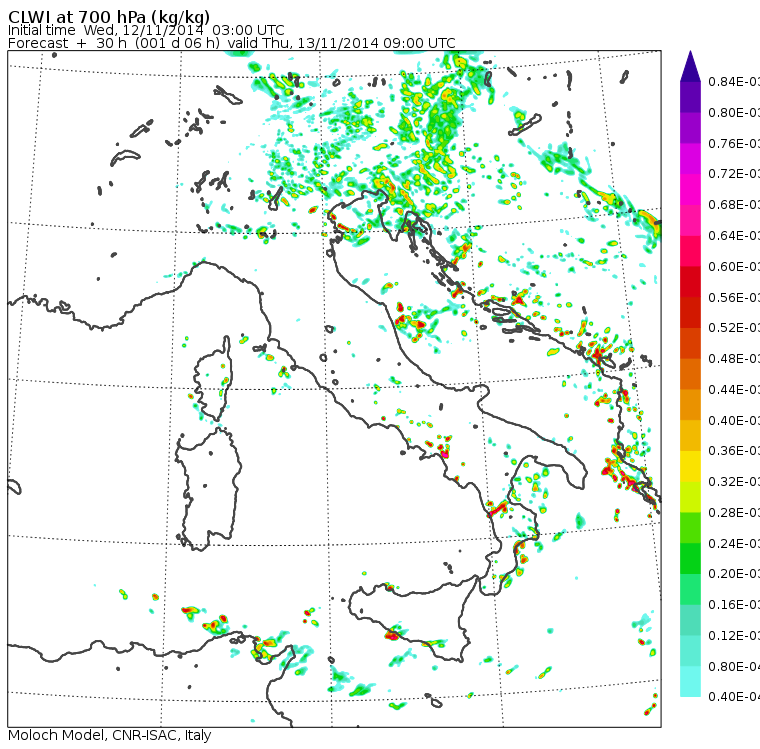The image size is (760, 749).
Task: Click the 0.76E-03 colorbar label
Action: (x=734, y=143)
